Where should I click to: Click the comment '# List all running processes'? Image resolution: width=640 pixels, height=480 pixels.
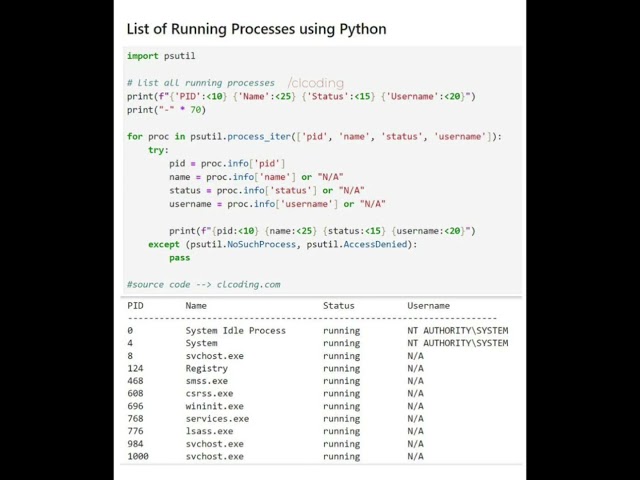coord(200,83)
